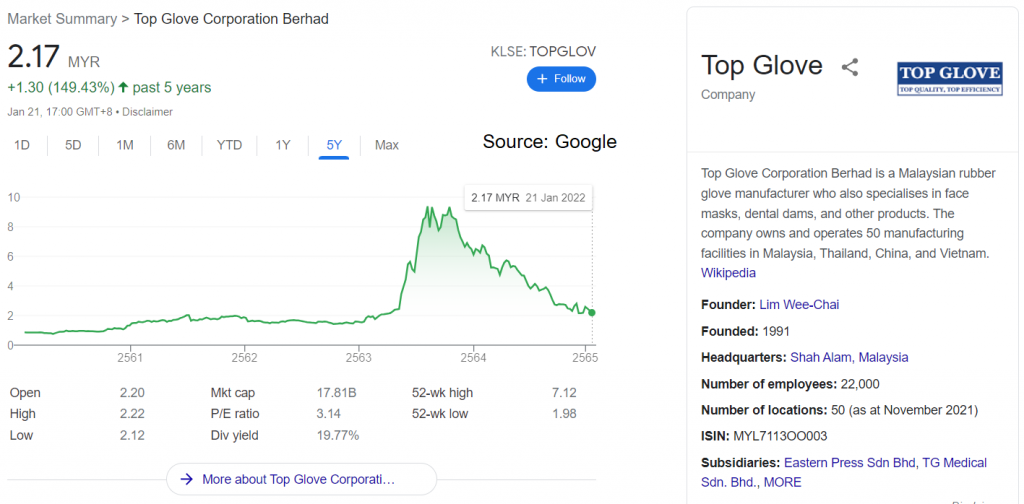
Task: Click the green endpoint dot on chart
Action: [x=592, y=313]
